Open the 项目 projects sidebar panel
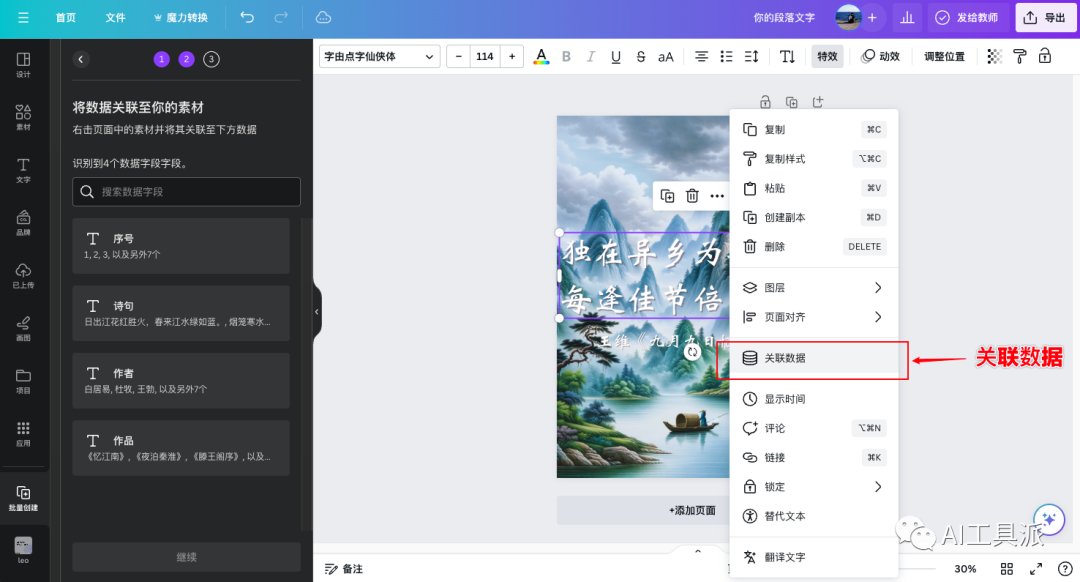 pos(23,381)
